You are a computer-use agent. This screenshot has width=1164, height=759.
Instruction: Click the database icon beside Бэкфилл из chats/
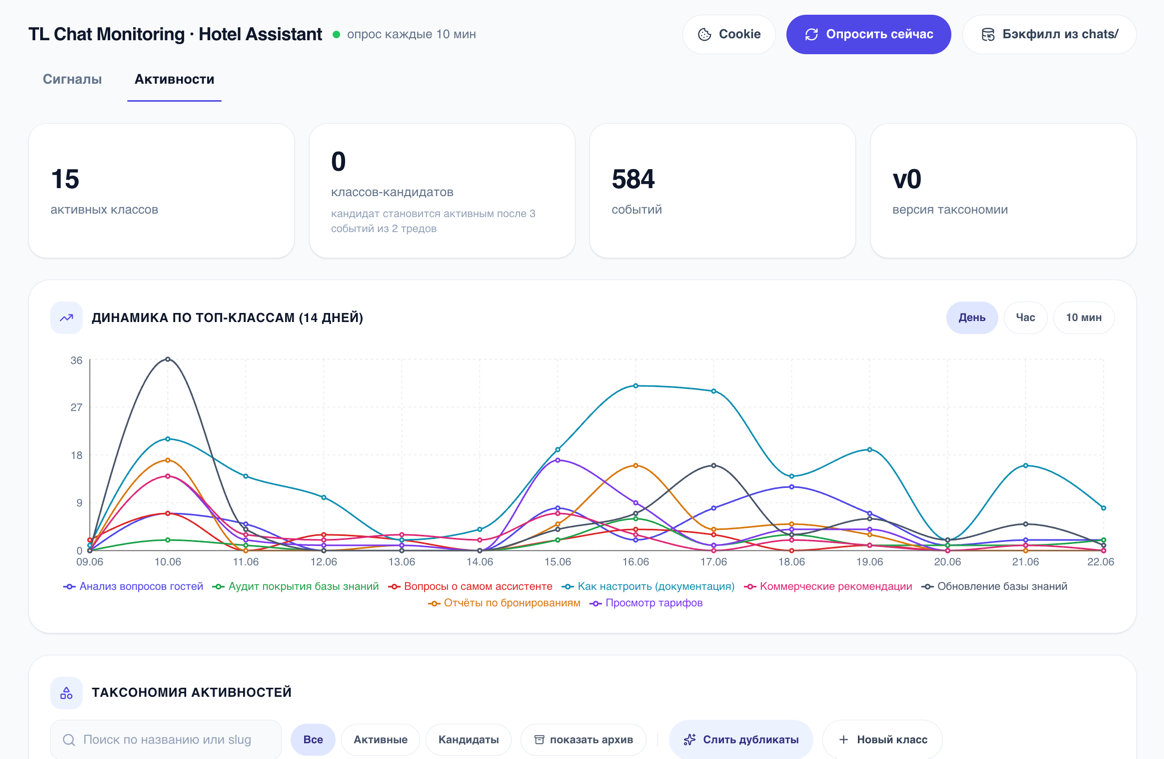click(x=988, y=34)
